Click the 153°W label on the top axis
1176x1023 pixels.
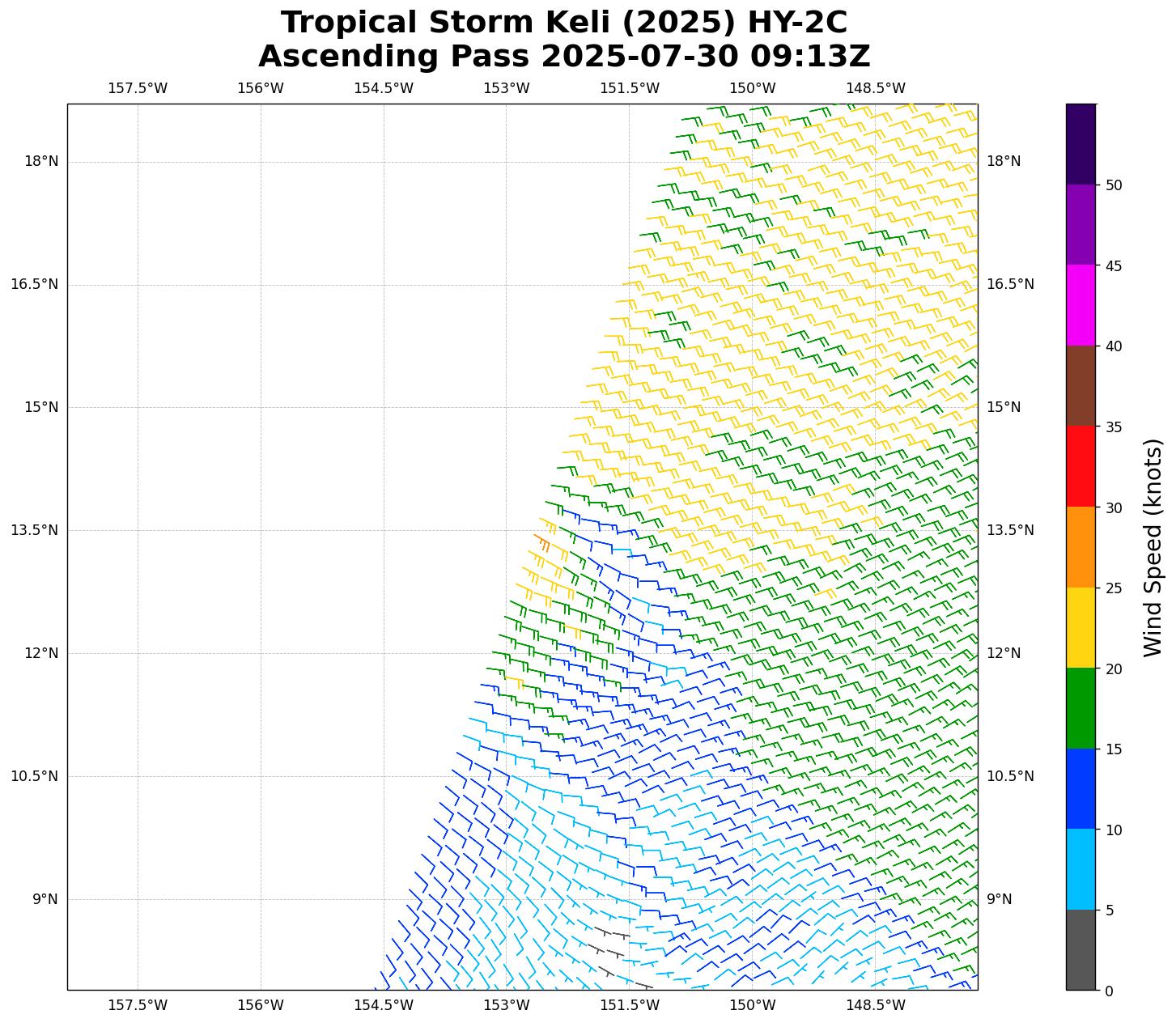click(x=506, y=88)
